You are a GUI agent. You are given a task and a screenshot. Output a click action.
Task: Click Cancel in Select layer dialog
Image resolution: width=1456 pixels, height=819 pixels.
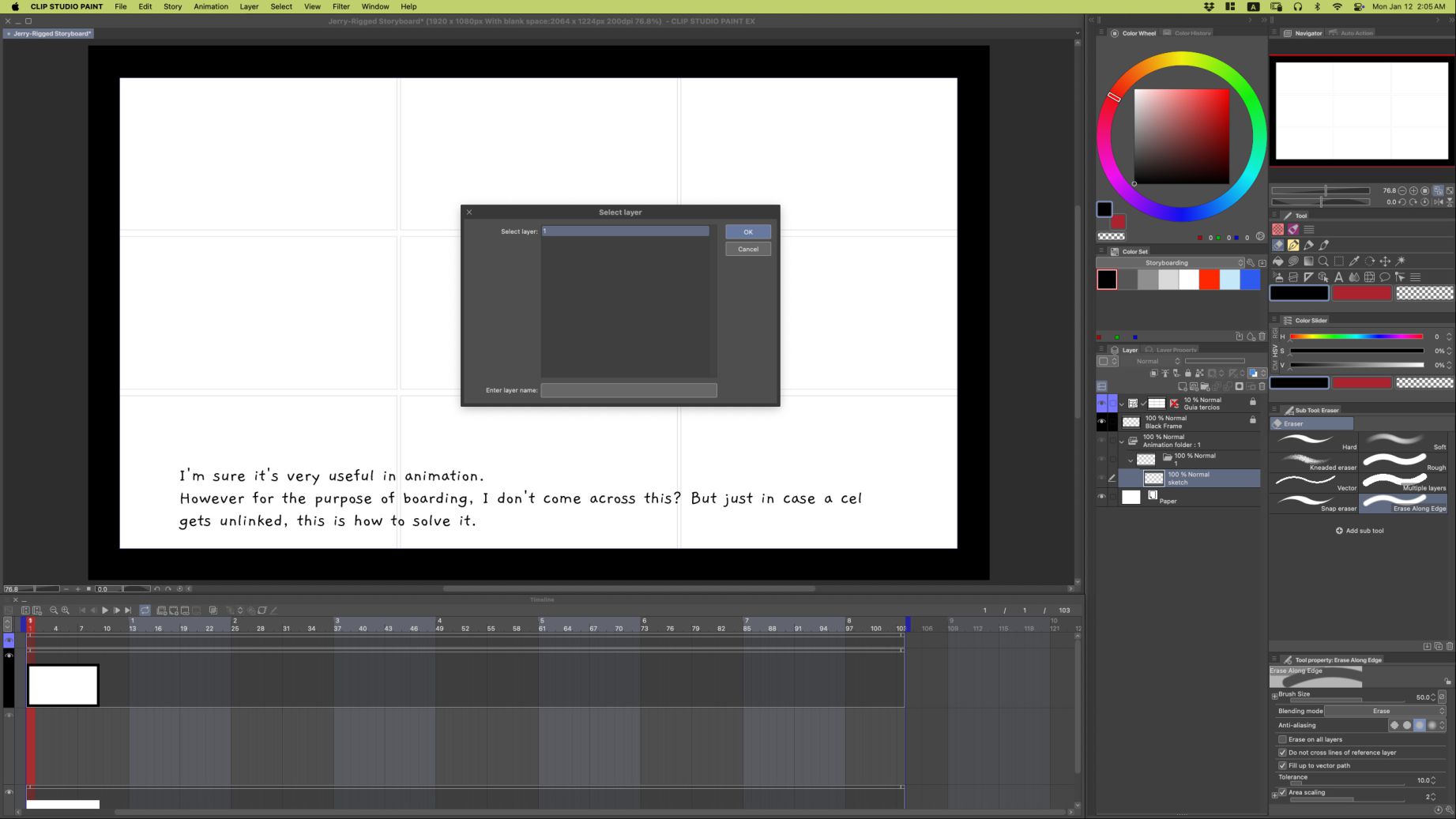tap(747, 250)
